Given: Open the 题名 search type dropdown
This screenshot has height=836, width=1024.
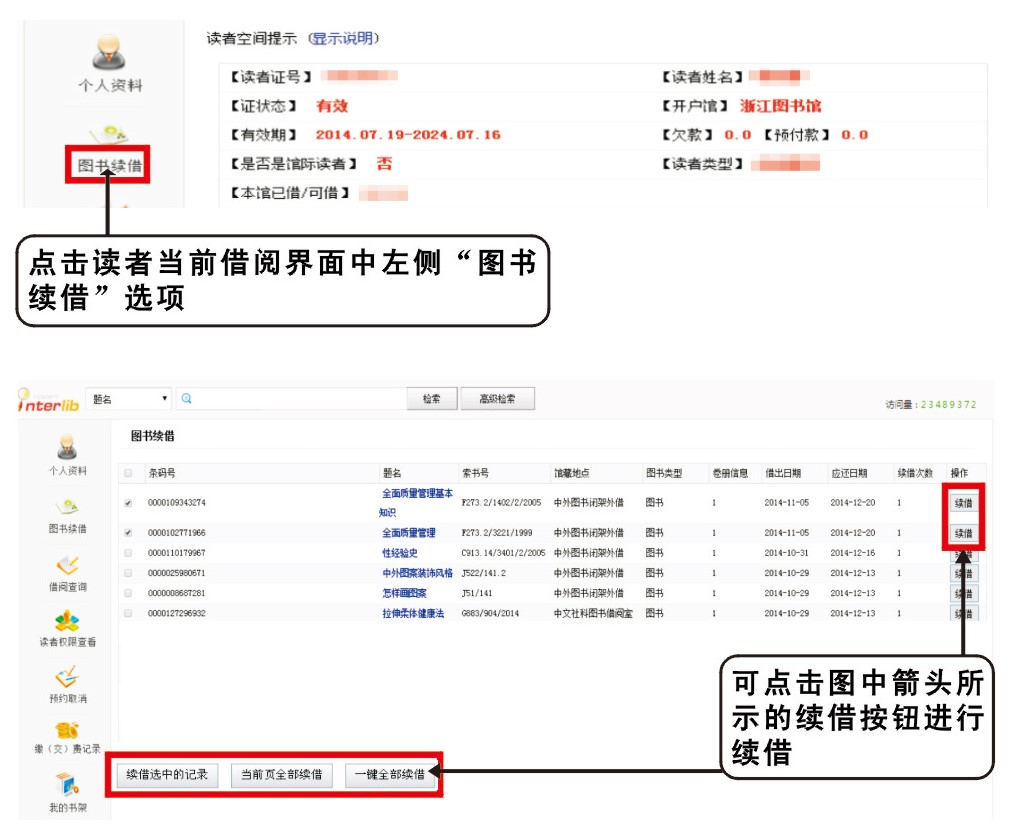Looking at the screenshot, I should pos(129,399).
